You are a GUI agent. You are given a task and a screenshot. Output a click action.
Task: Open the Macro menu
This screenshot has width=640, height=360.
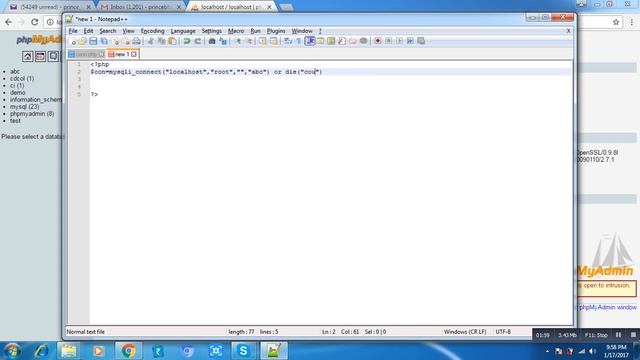pyautogui.click(x=236, y=31)
